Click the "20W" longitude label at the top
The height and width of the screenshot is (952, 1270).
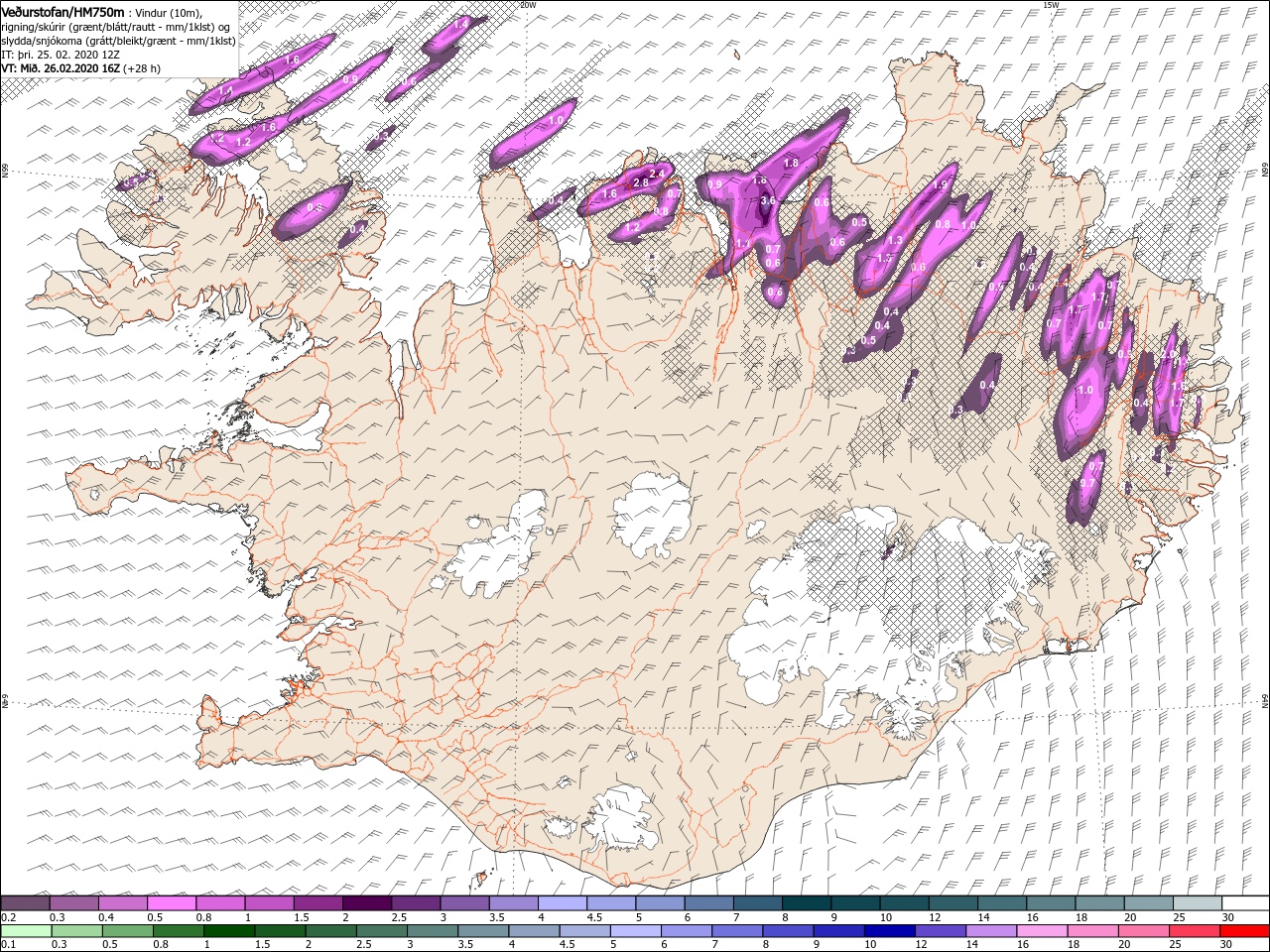pyautogui.click(x=527, y=4)
